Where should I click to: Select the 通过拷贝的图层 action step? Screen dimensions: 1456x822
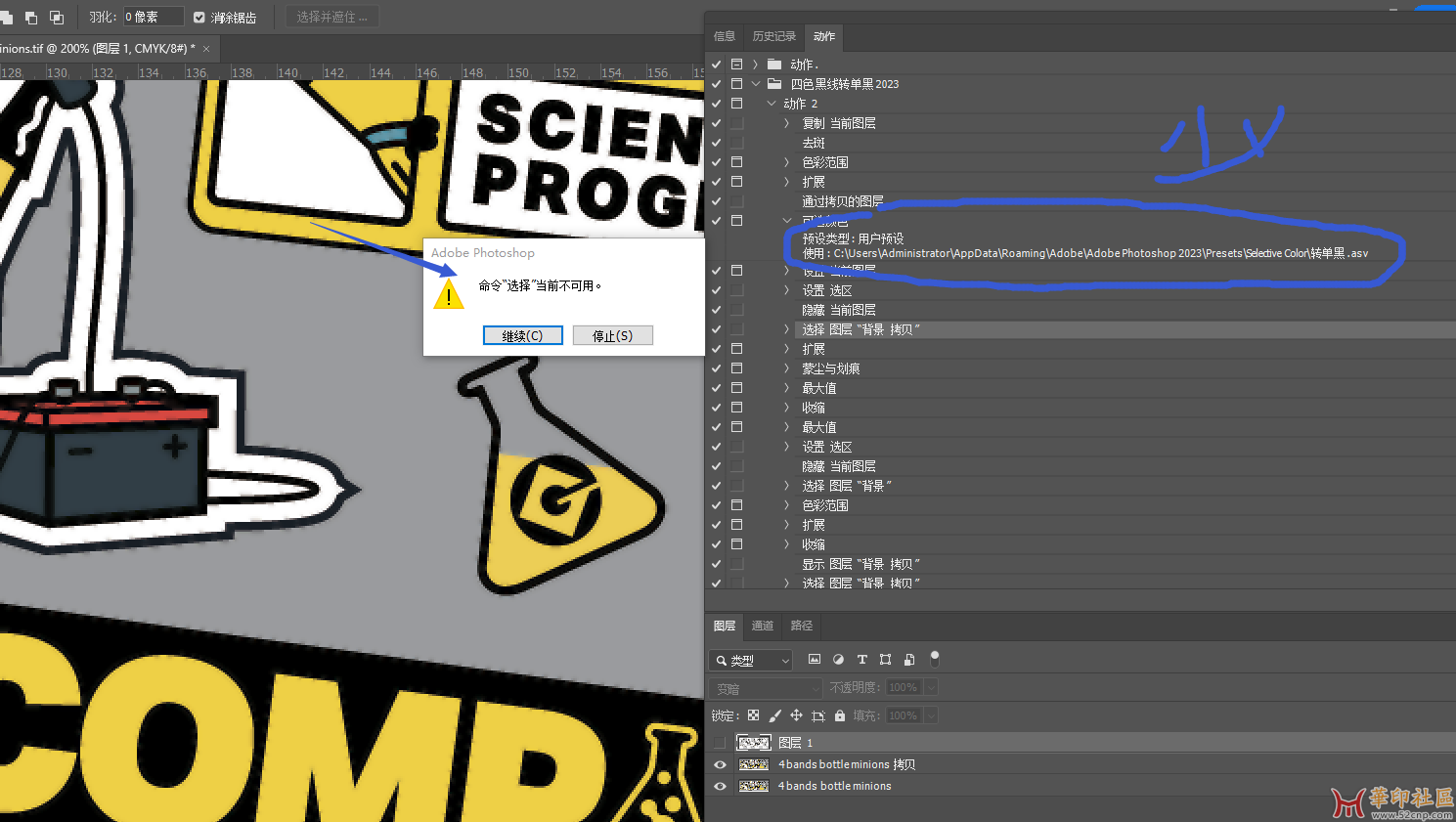coord(843,201)
